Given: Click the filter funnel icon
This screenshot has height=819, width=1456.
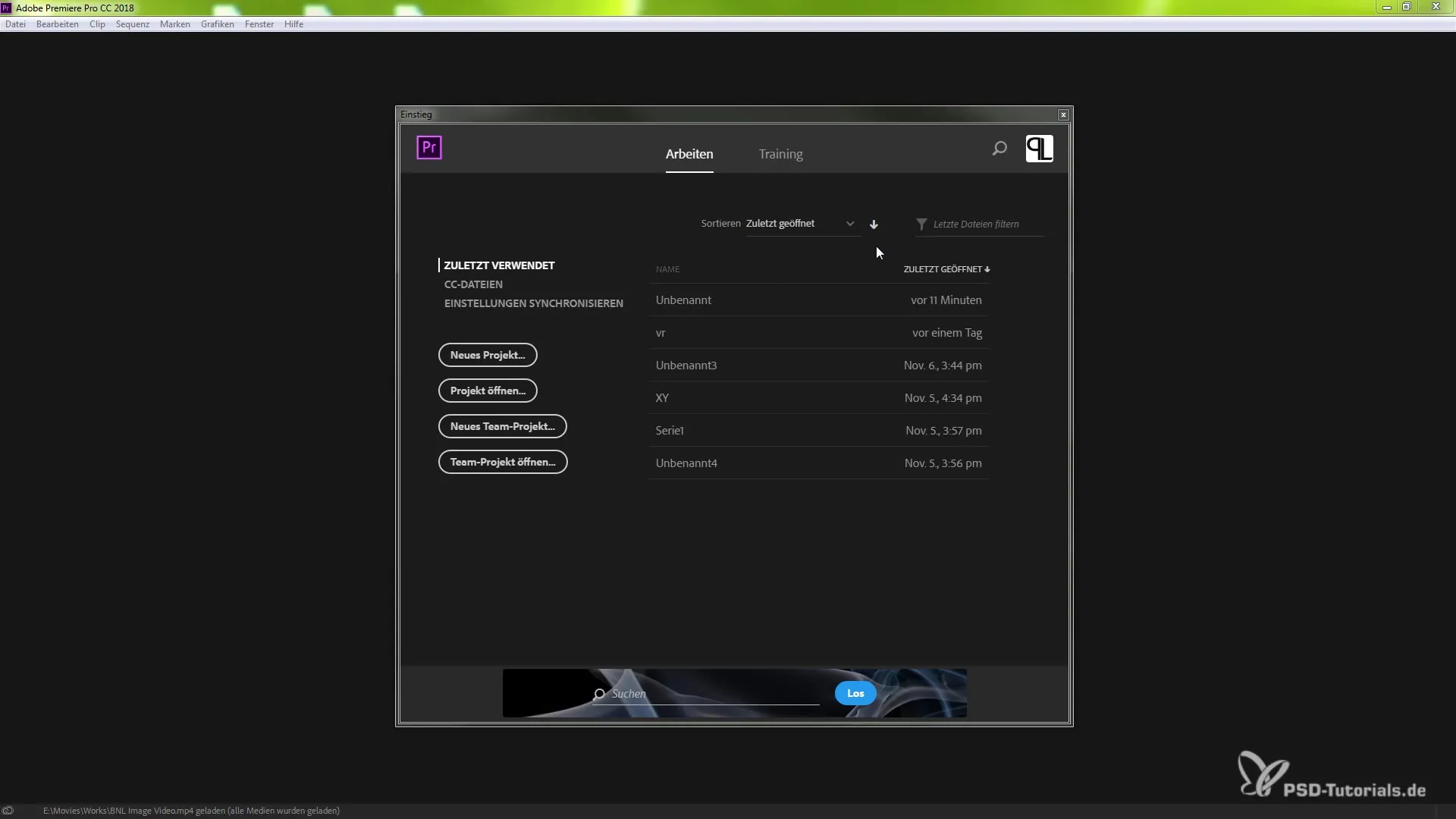Looking at the screenshot, I should (x=921, y=224).
